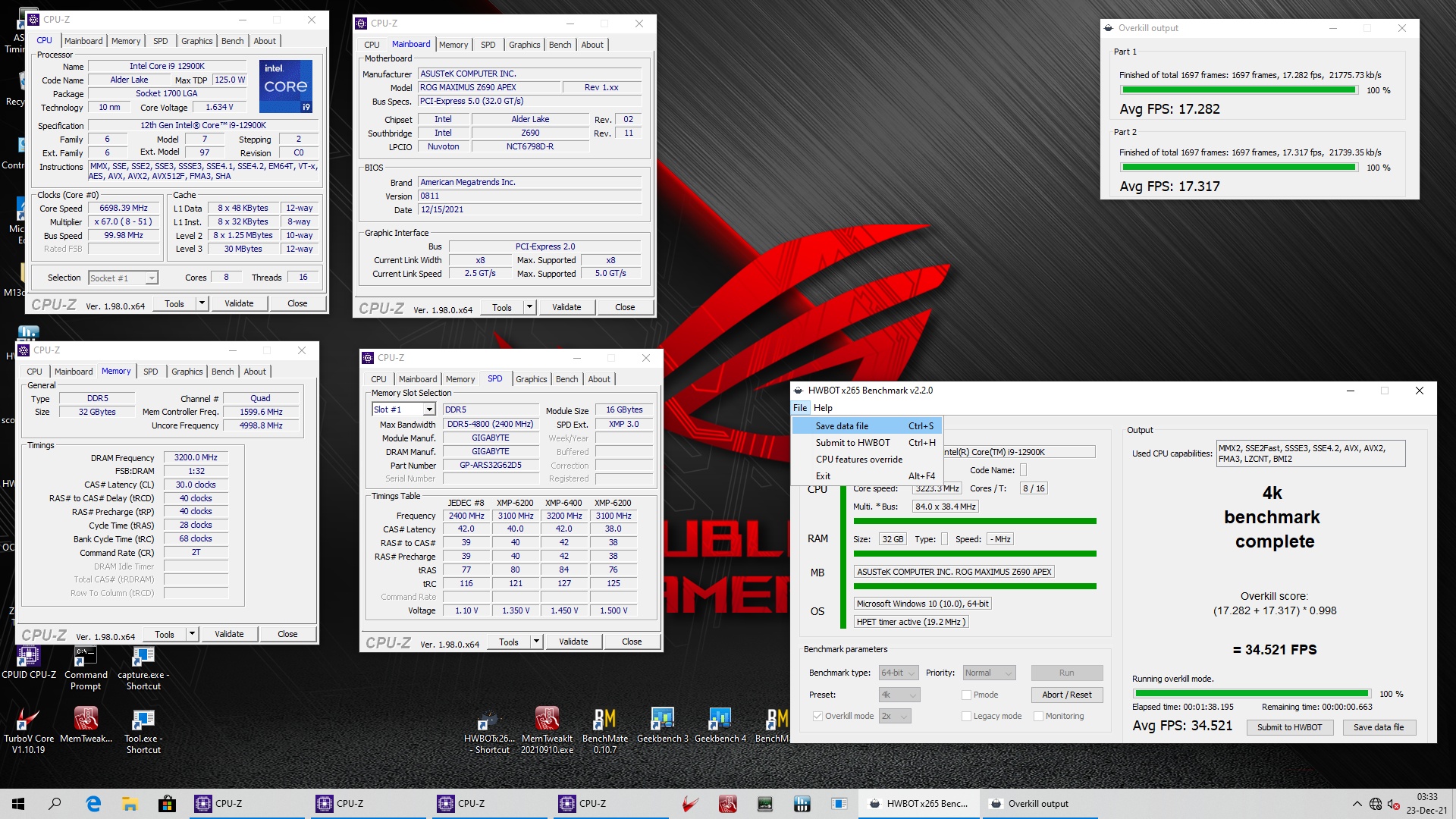Open the Help menu in HWBOT x265
1456x819 pixels.
pyautogui.click(x=823, y=408)
